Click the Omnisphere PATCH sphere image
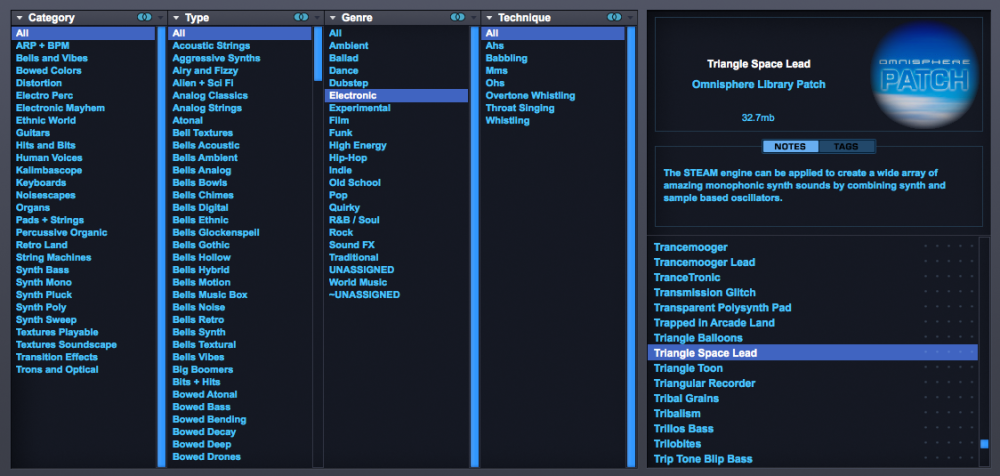This screenshot has height=476, width=1000. pyautogui.click(x=924, y=74)
